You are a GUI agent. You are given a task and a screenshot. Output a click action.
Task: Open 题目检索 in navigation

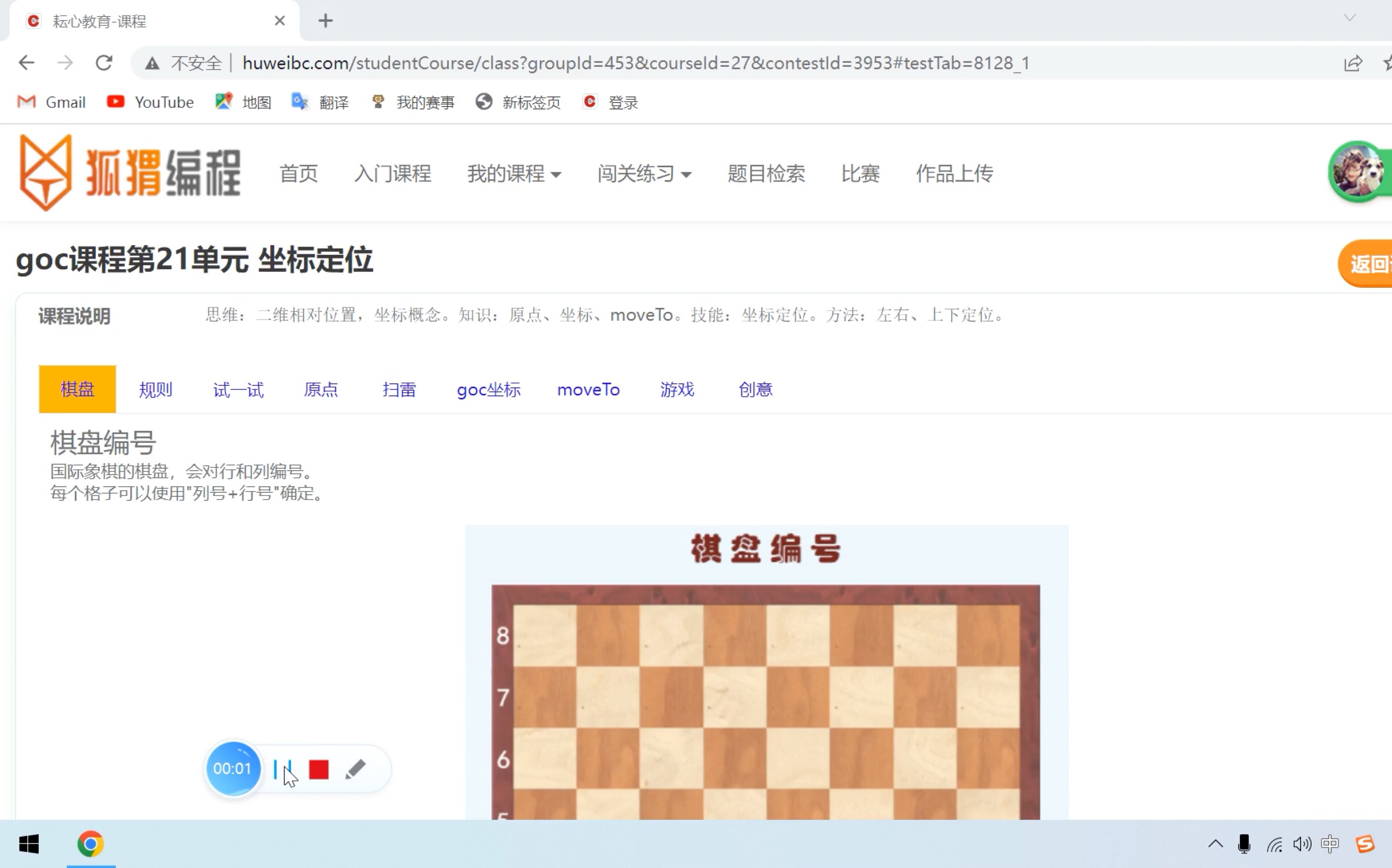click(766, 173)
